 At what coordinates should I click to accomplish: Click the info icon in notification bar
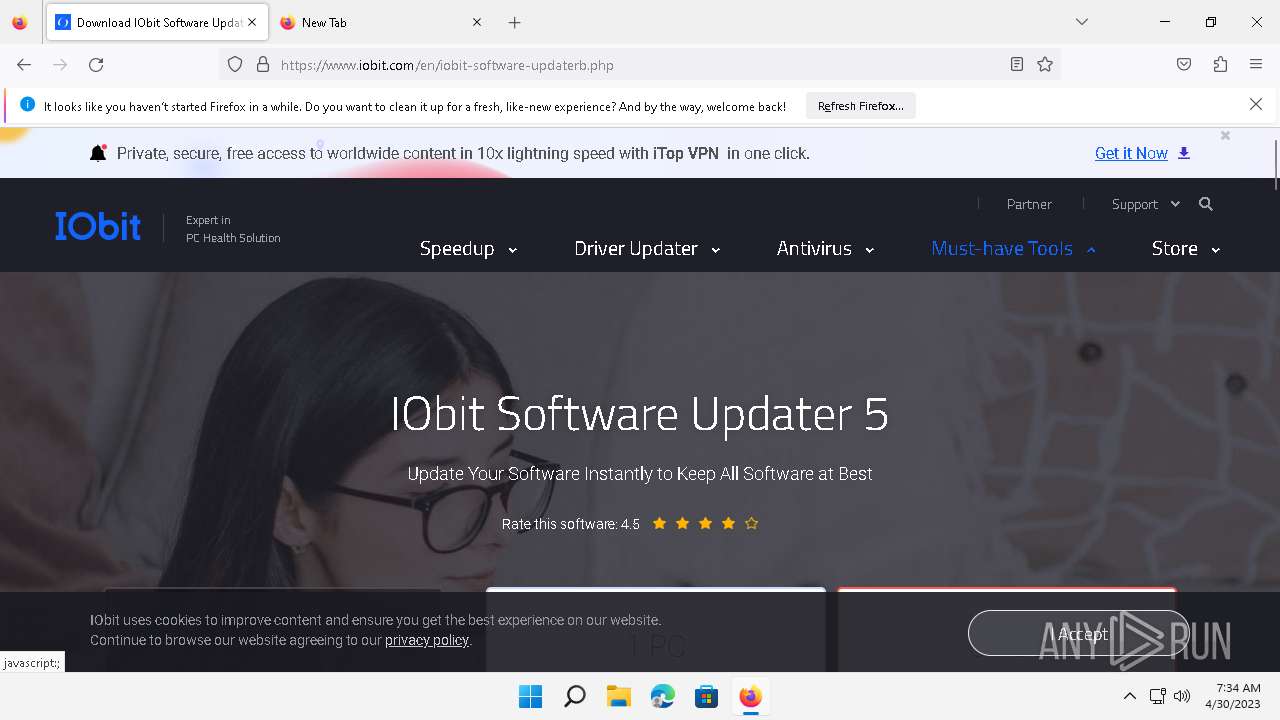tap(27, 105)
